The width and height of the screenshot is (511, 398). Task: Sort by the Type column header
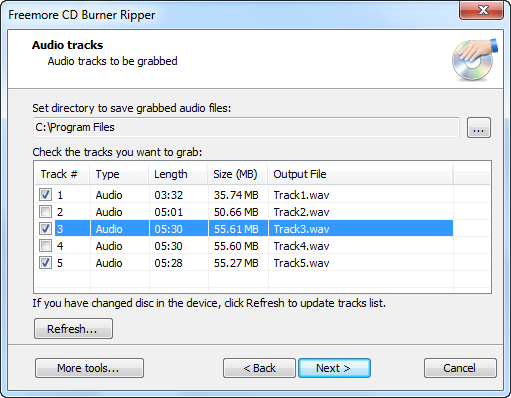[119, 174]
